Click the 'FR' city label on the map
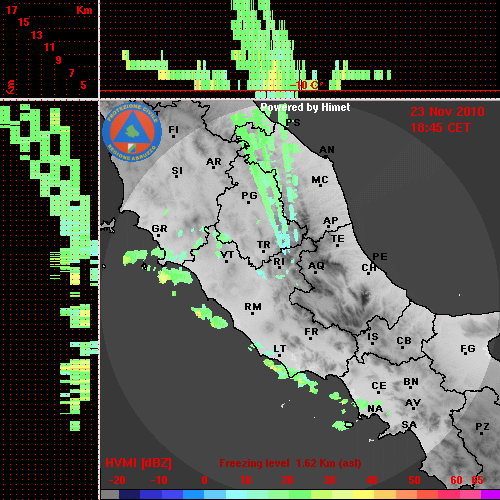 click(x=311, y=332)
